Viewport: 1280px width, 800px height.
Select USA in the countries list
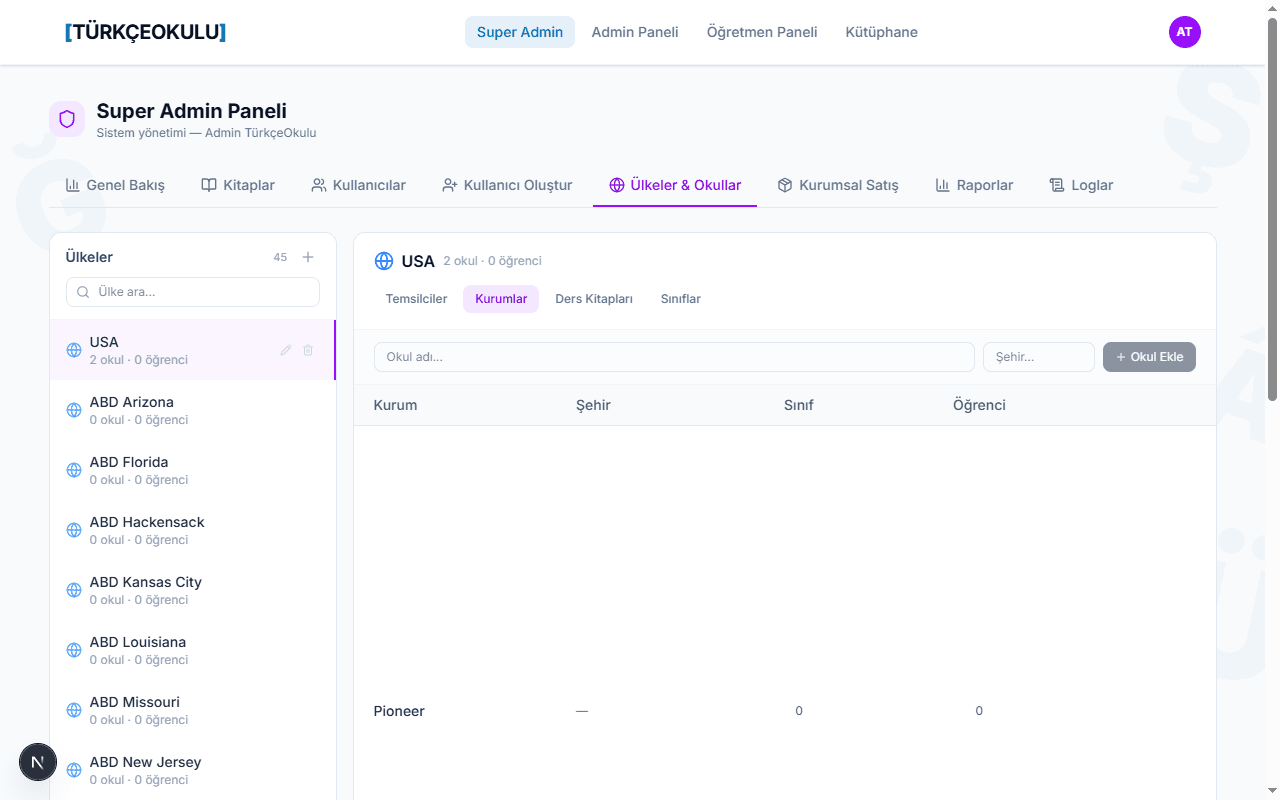click(193, 350)
